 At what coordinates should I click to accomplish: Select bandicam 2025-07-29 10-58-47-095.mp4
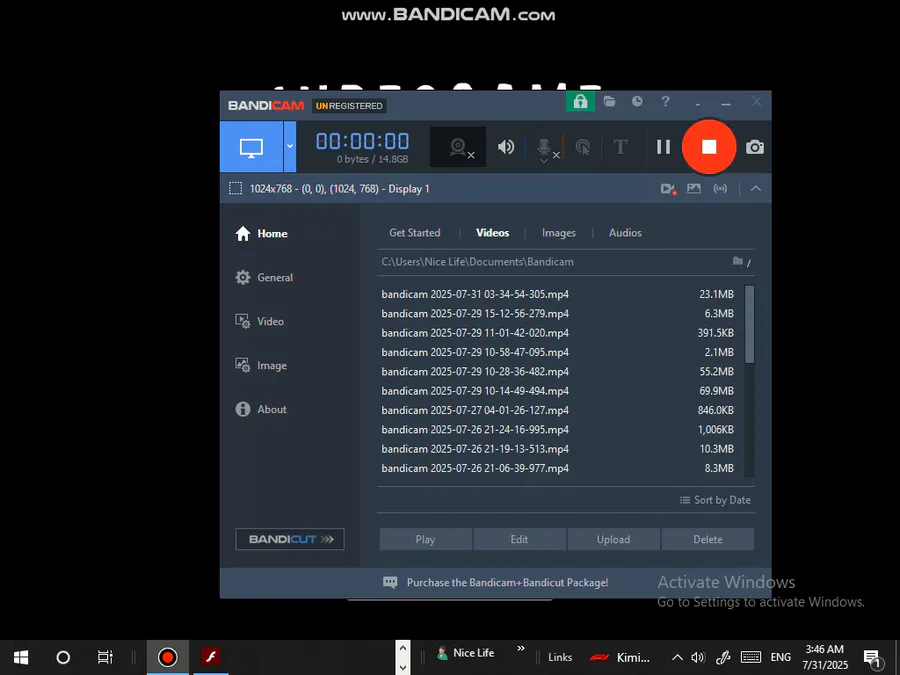coord(557,352)
